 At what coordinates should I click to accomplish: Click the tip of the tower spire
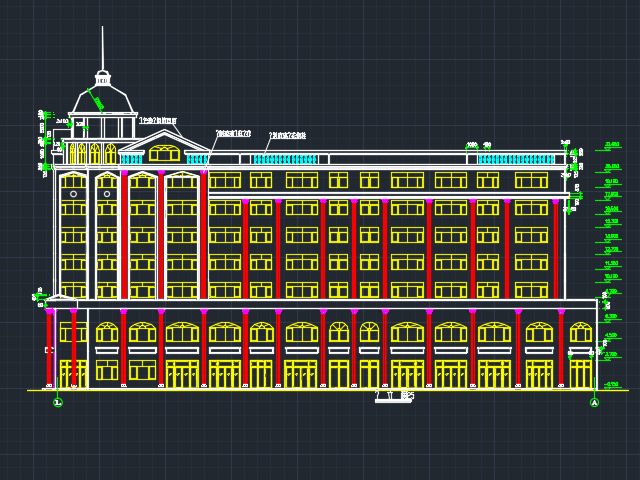tap(102, 29)
